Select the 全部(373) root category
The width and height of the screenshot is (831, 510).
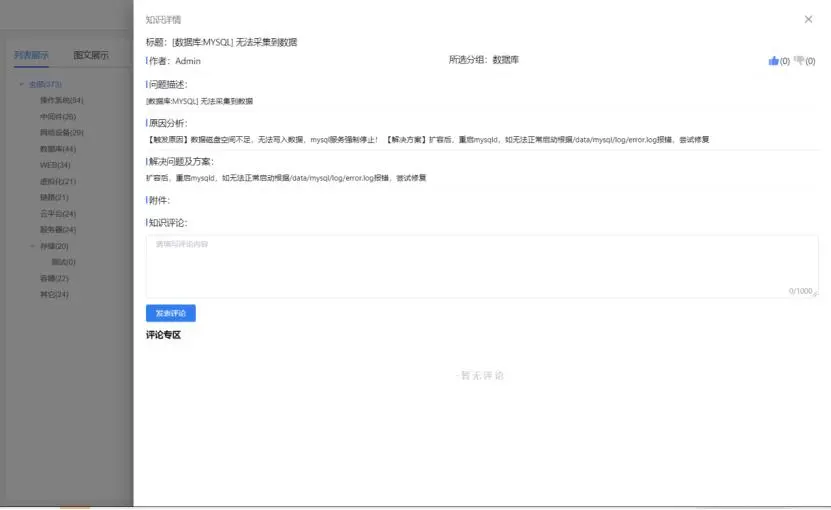coord(45,84)
